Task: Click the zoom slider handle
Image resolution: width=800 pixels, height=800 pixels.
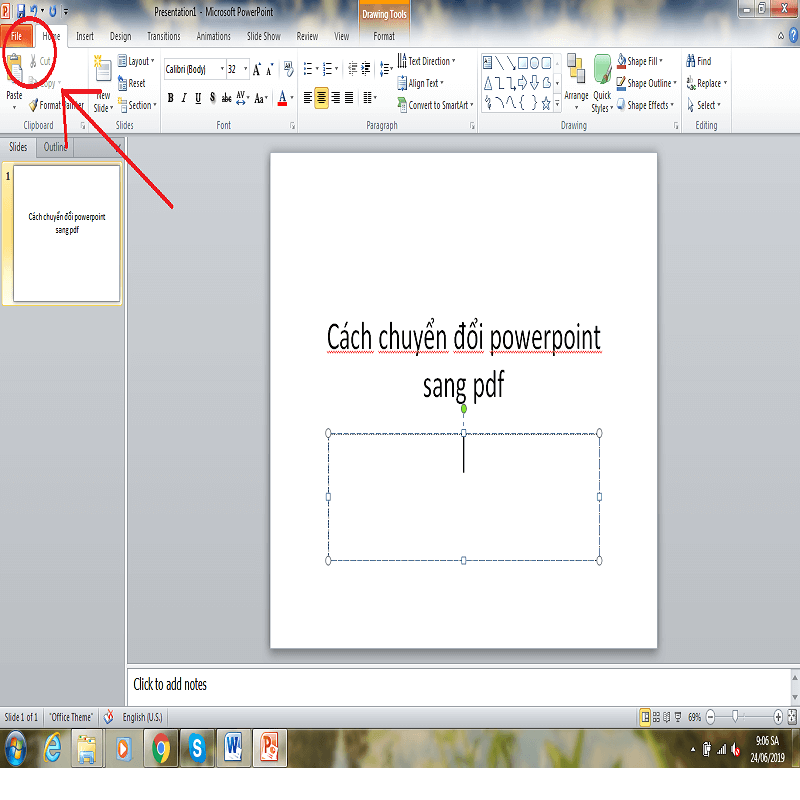Action: coord(736,717)
